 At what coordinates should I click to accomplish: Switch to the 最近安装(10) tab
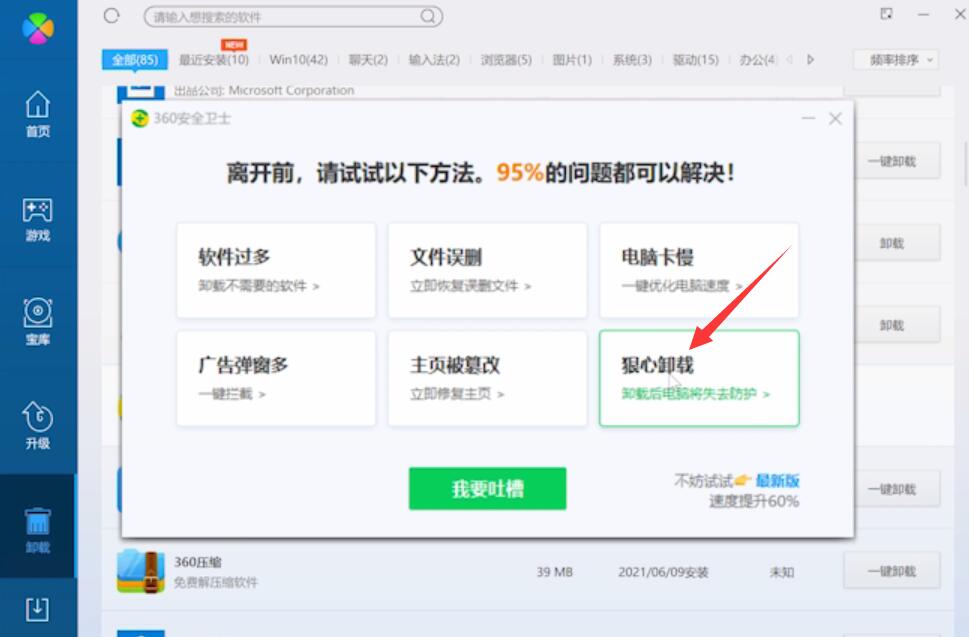coord(214,60)
